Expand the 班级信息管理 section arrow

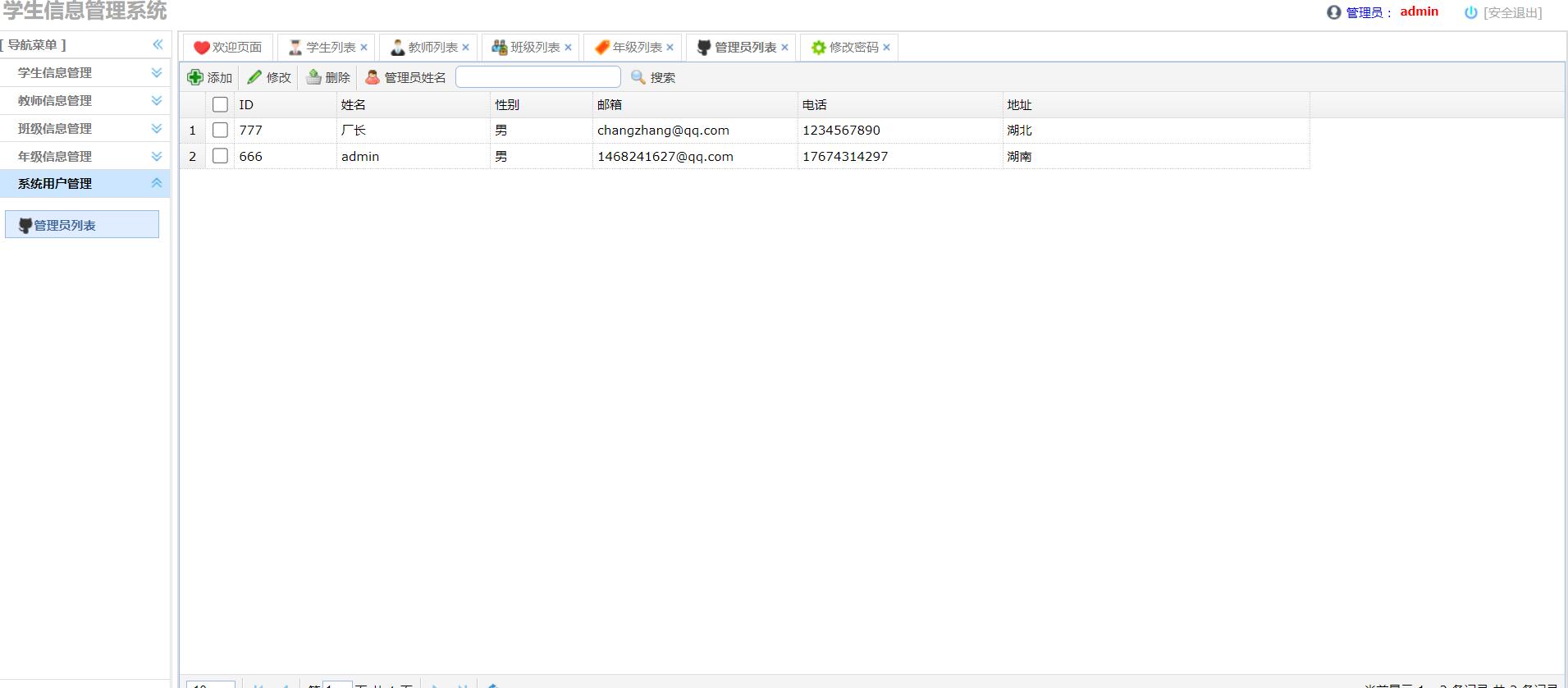157,129
